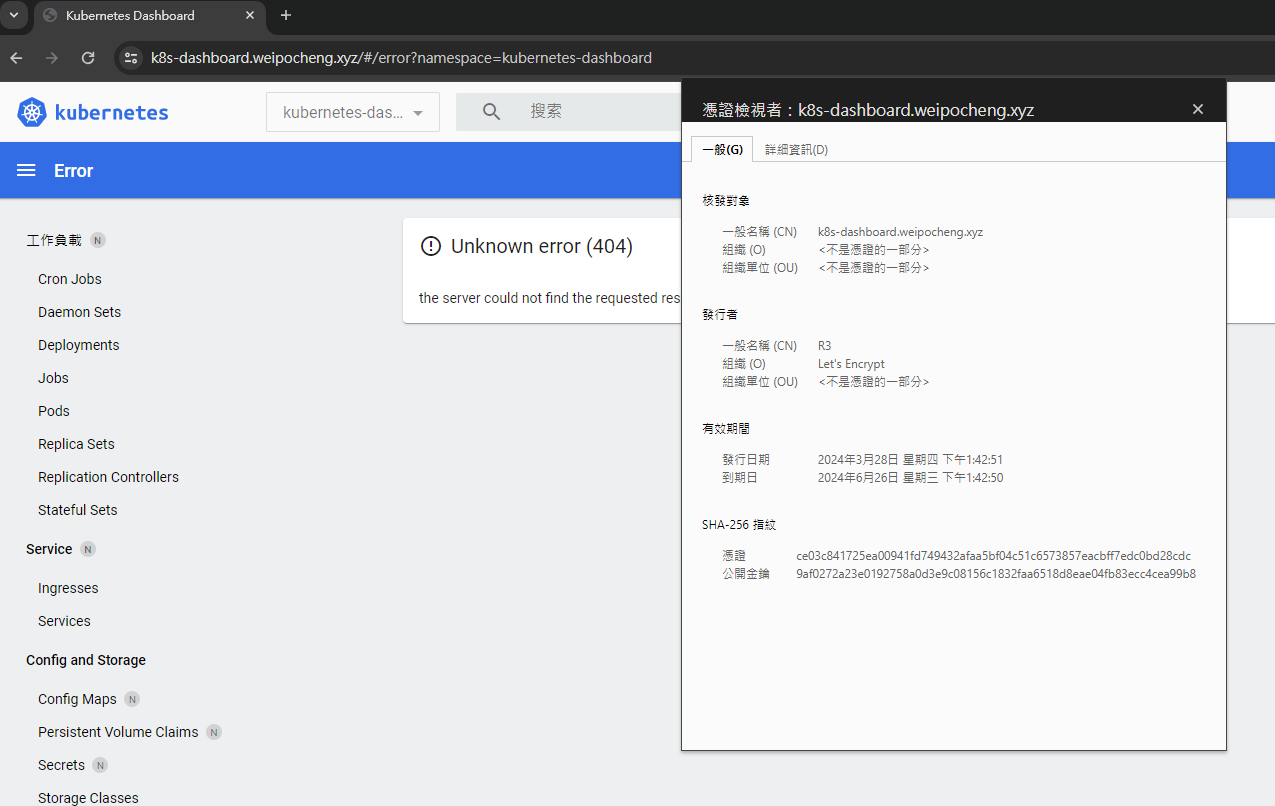Click the 到期日 expiry date value
Screen dimensions: 1275x806
(910, 478)
